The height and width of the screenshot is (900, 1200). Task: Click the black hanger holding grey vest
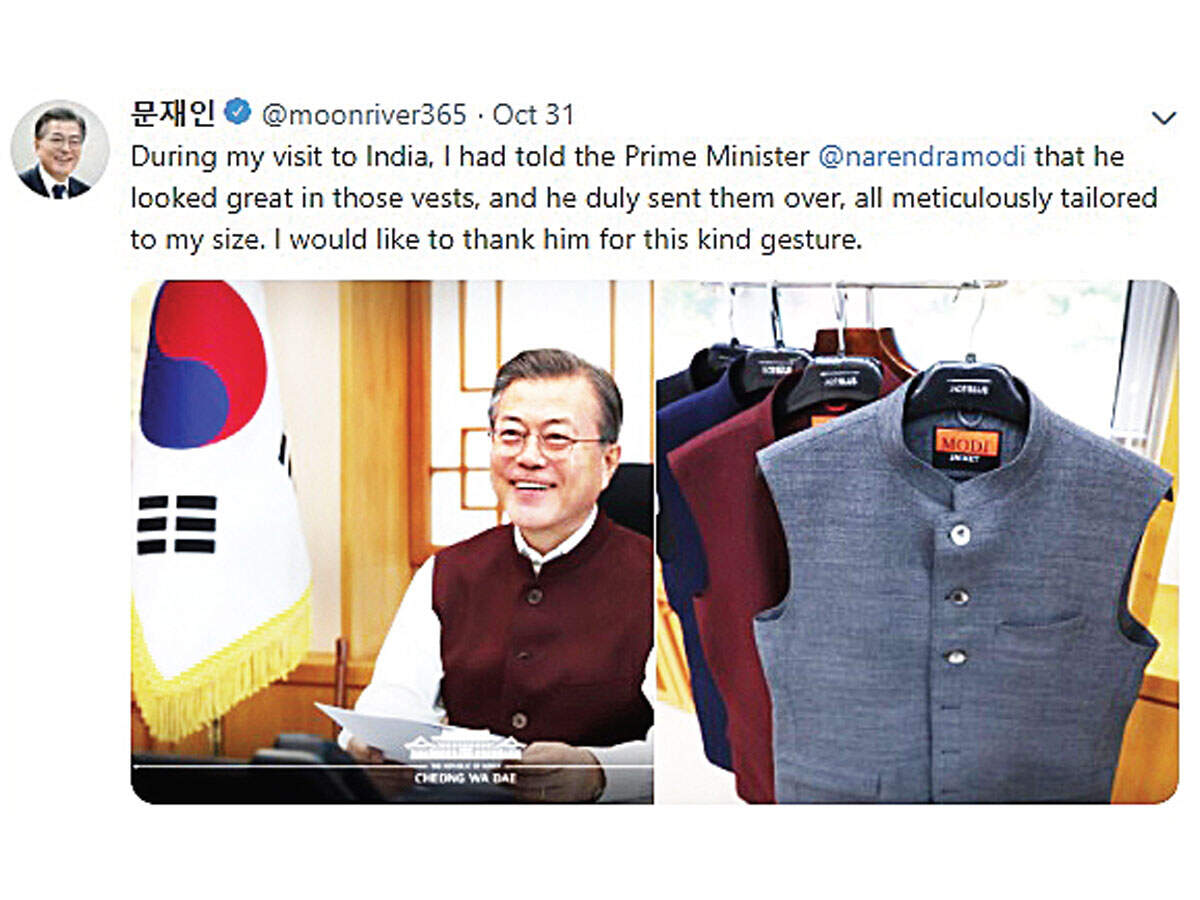click(x=966, y=390)
